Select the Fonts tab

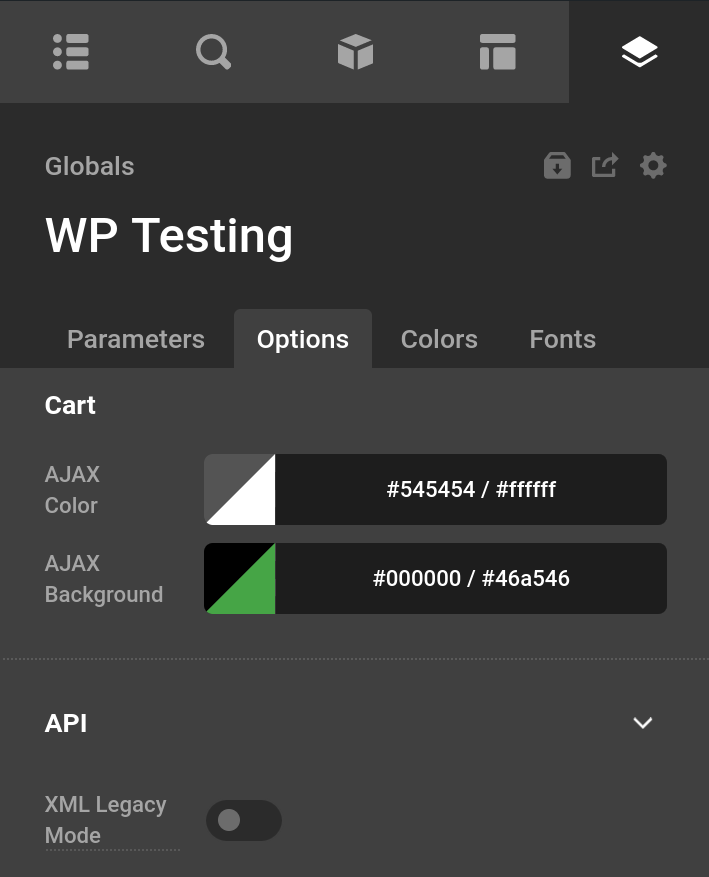pos(562,339)
